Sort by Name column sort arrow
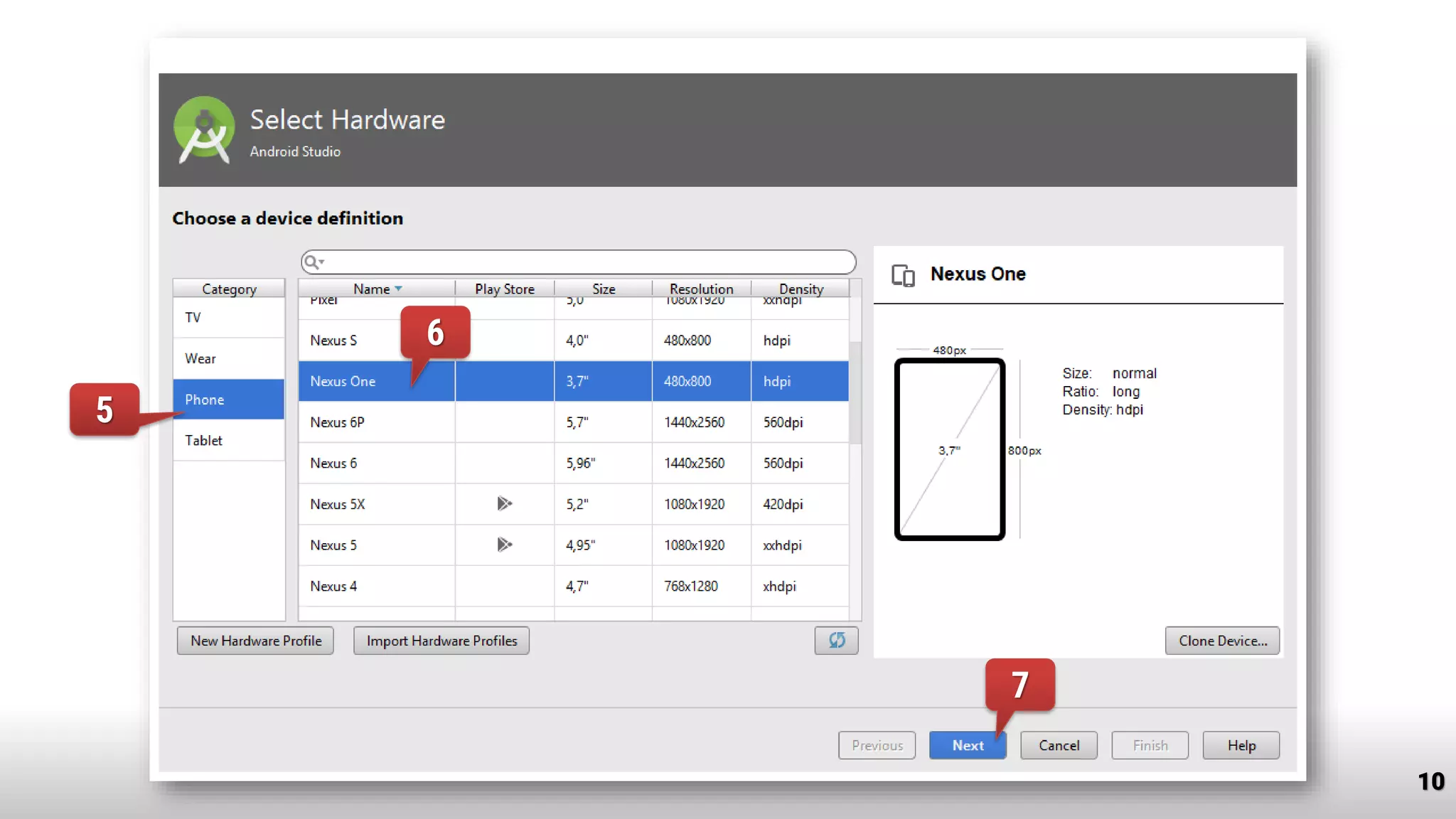 pyautogui.click(x=399, y=289)
